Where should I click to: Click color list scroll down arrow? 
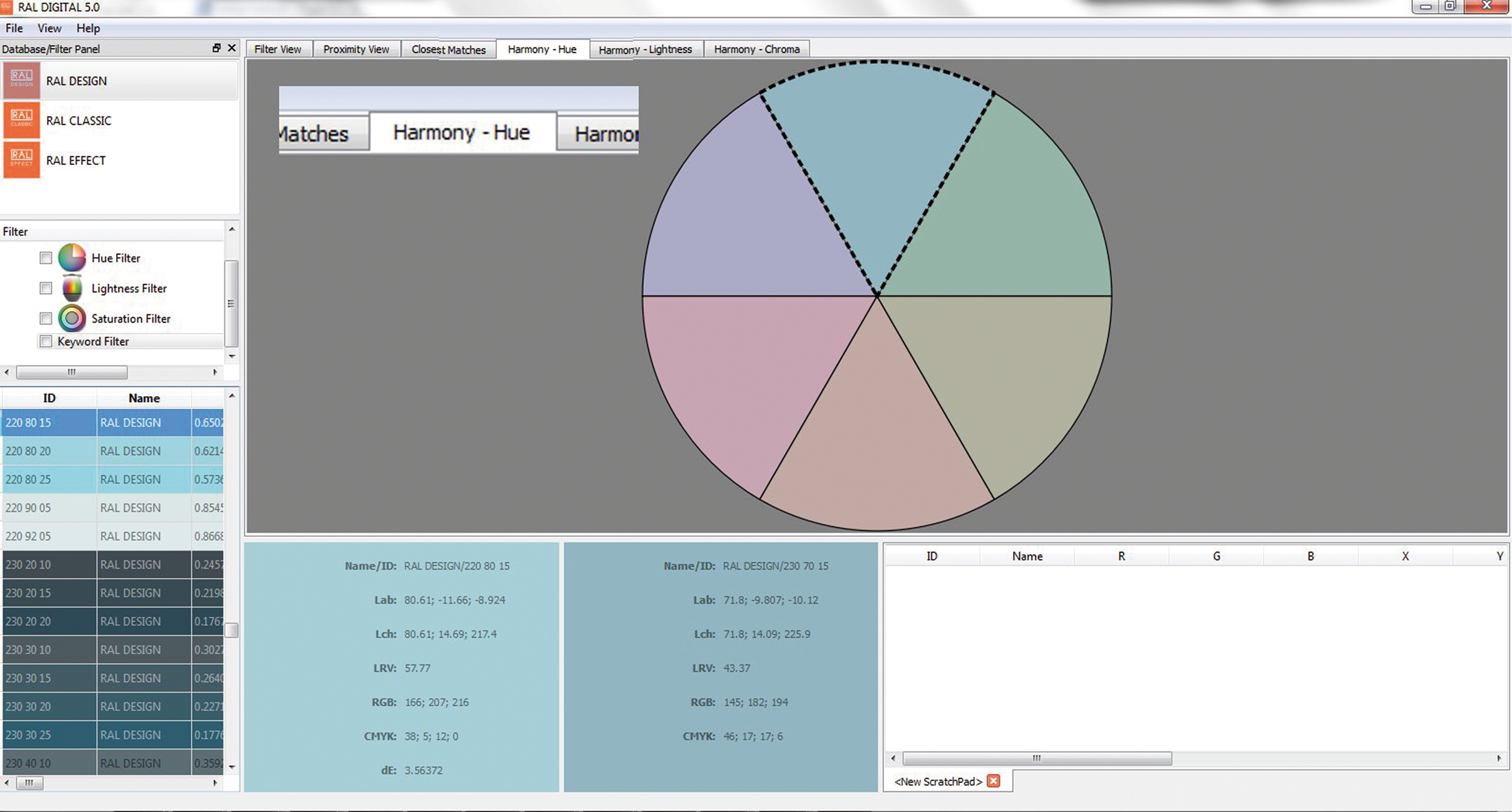[232, 767]
